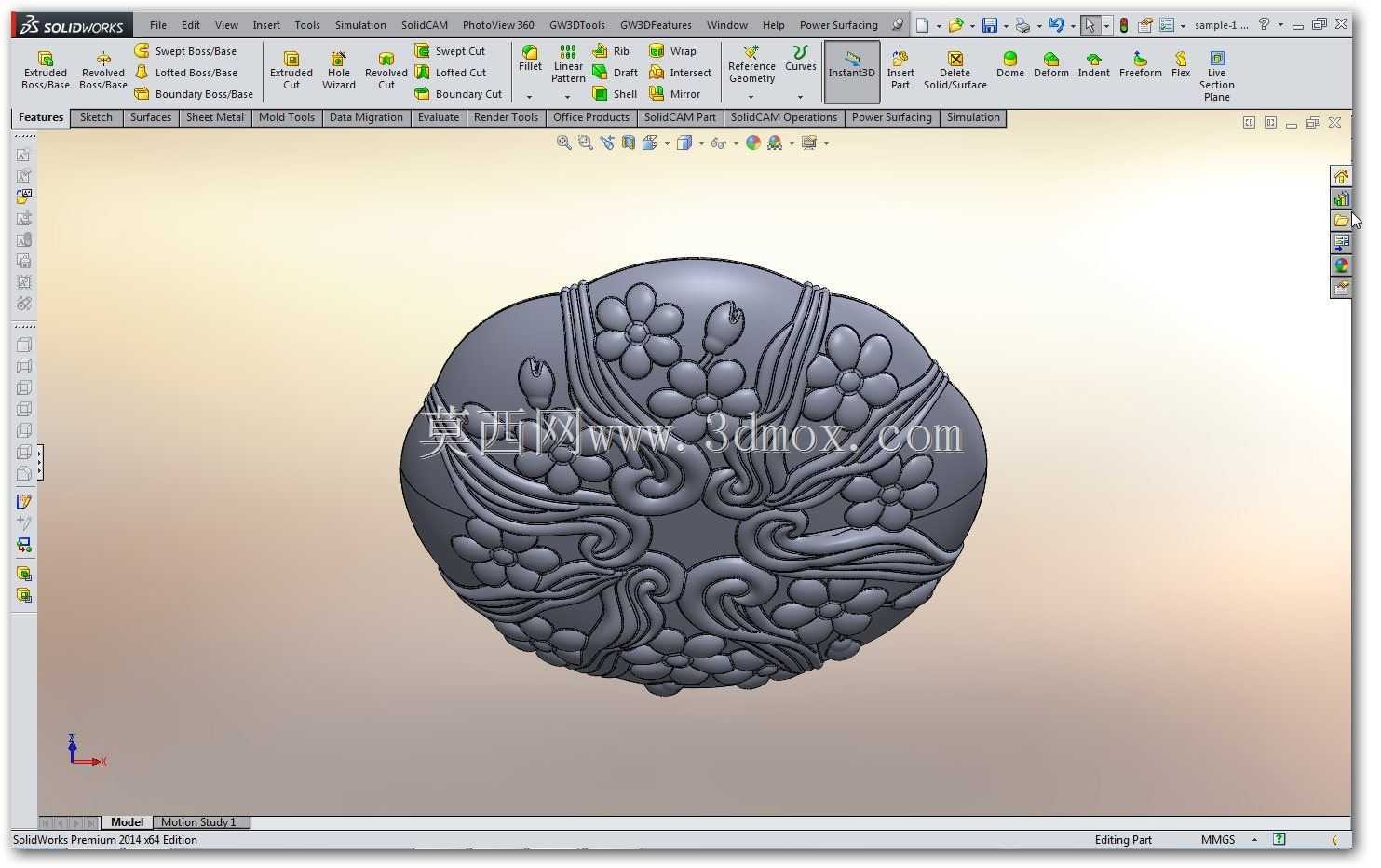Open the Motion Study 1 tab

(x=198, y=822)
